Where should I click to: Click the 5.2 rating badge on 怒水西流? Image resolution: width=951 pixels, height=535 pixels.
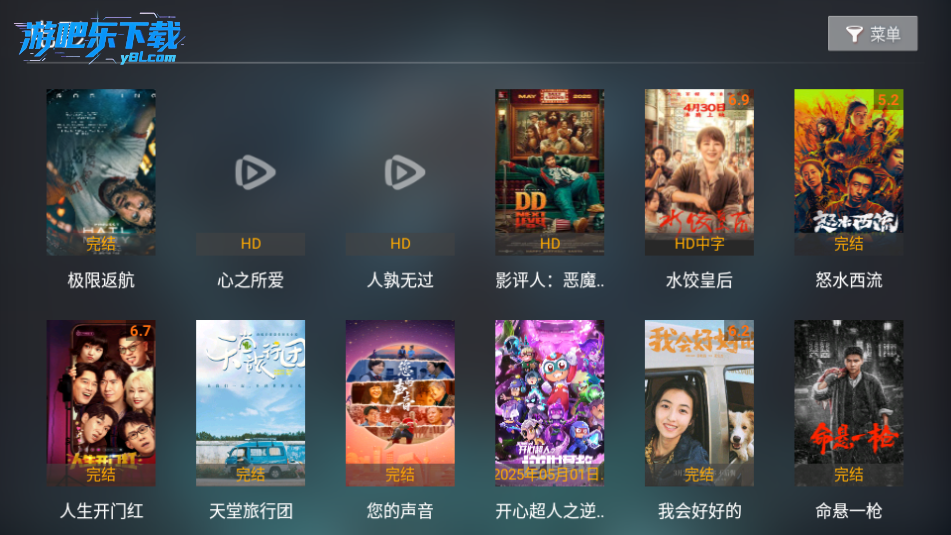click(x=889, y=99)
